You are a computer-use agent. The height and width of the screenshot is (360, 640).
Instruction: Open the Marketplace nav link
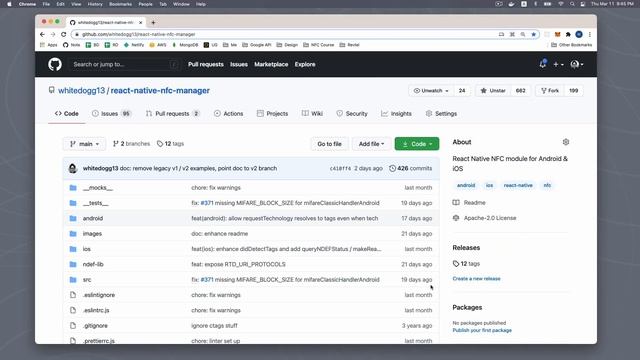coord(271,64)
